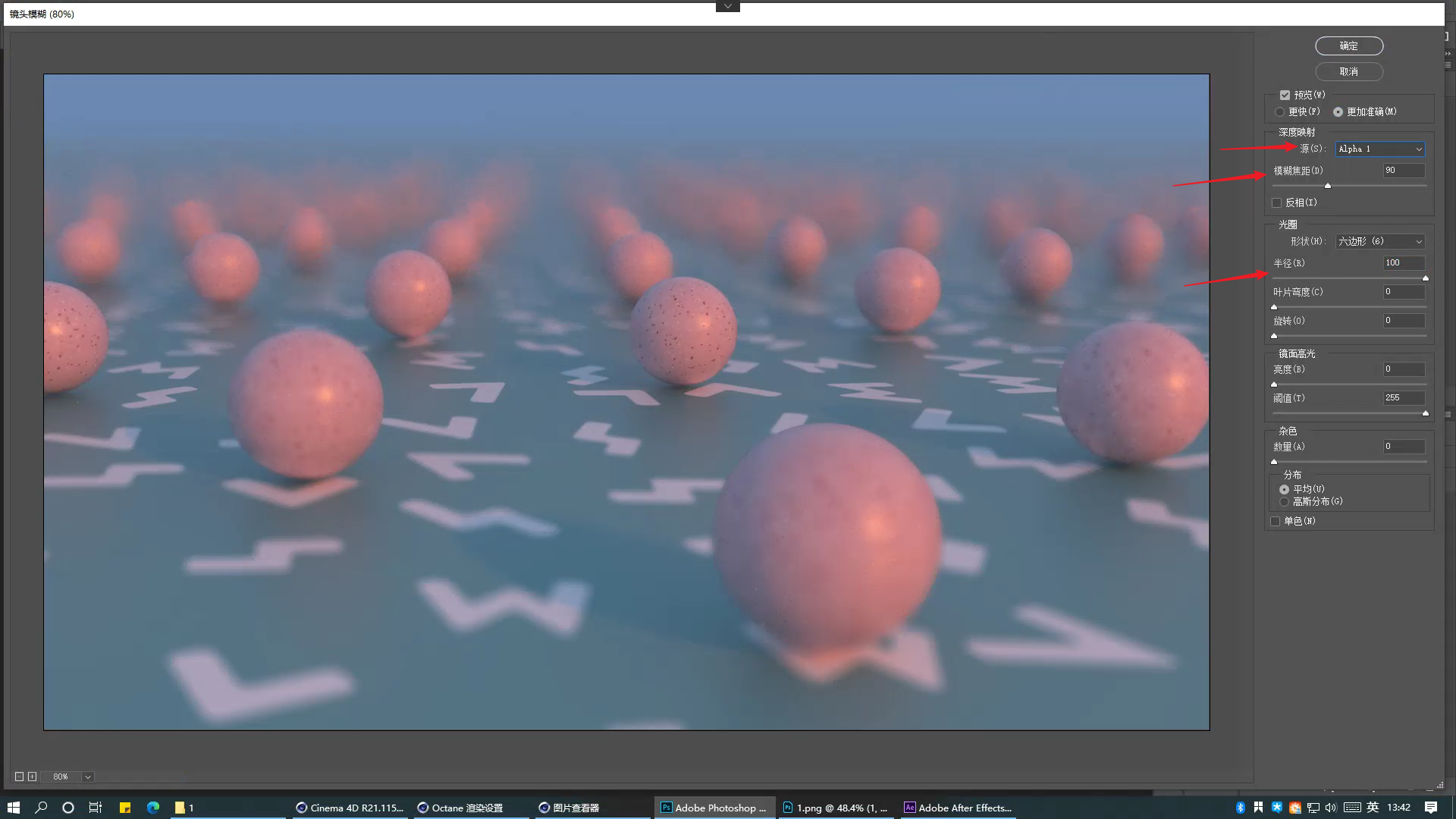Click the network tray icon
Screen dimensions: 1456x819
(x=1313, y=808)
